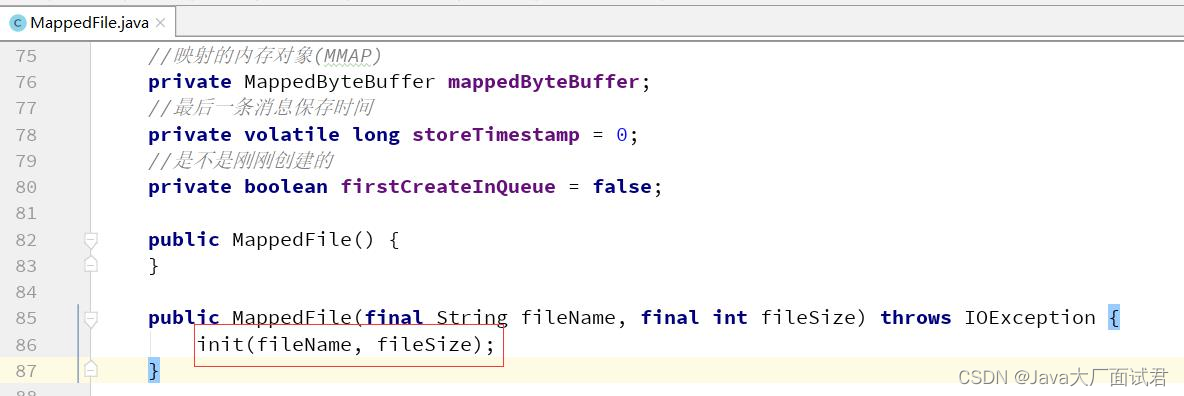Click the firstCreateInQueue field name
Screen dimensions: 1184x396
pos(448,187)
